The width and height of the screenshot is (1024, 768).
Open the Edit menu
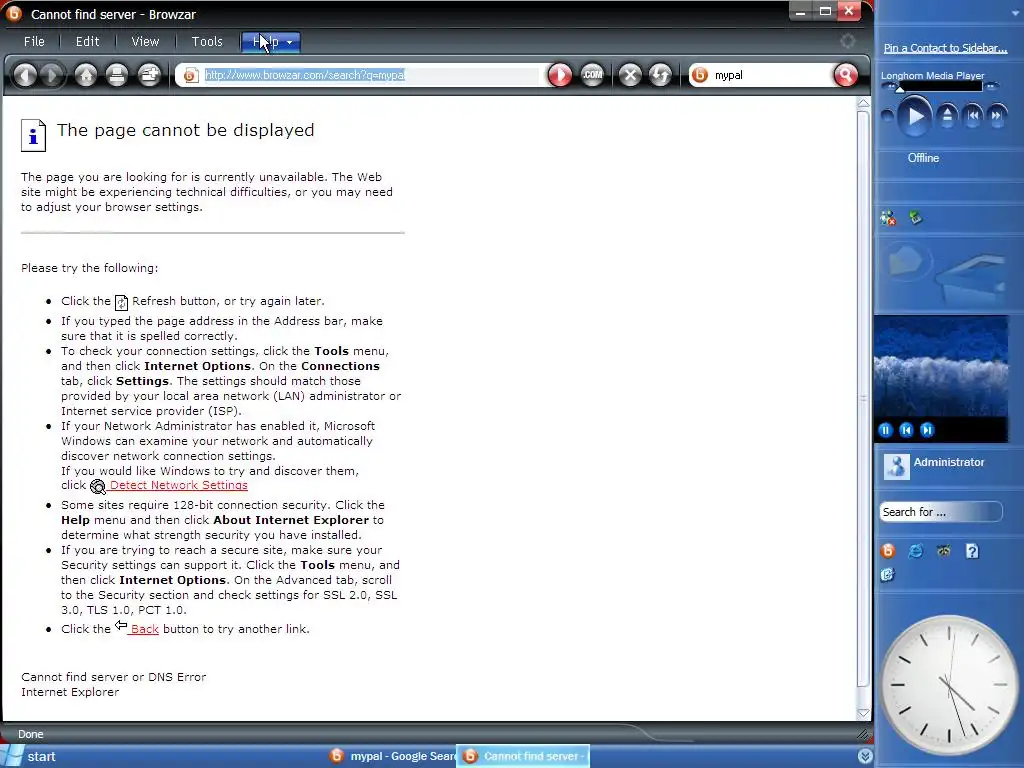(x=88, y=42)
